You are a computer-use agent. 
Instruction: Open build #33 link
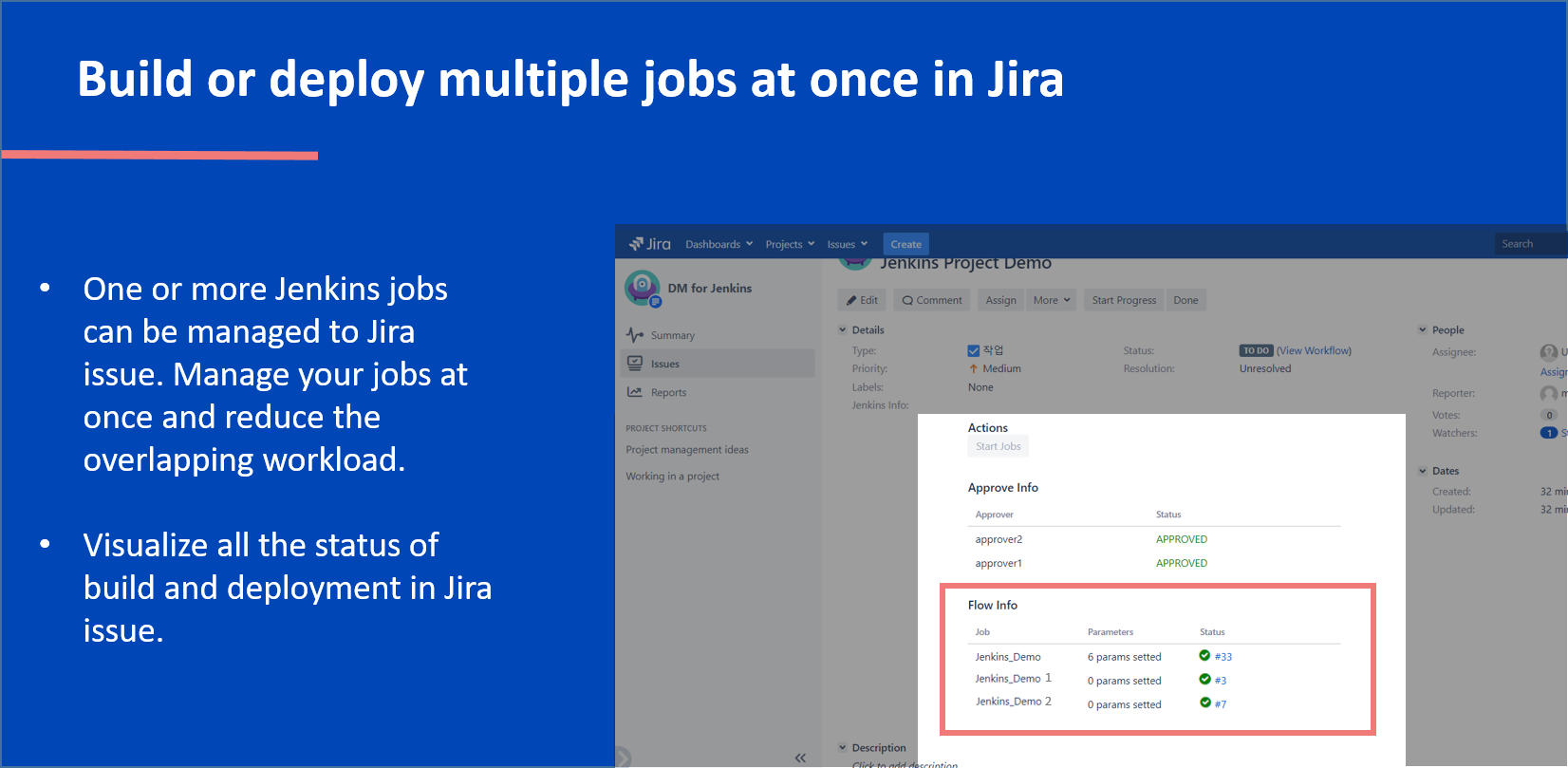coord(1223,657)
